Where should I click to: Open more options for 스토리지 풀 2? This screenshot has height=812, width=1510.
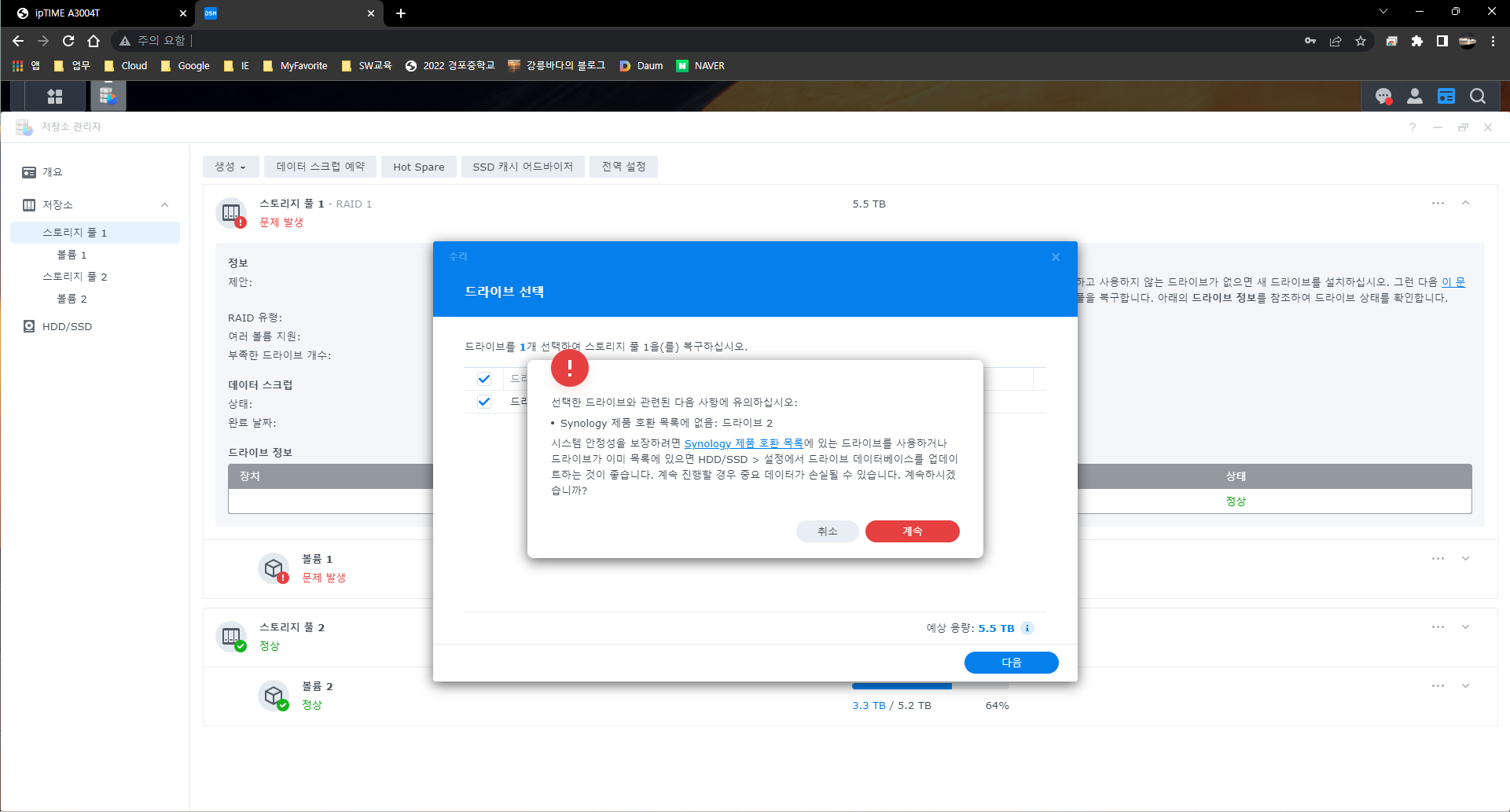(1438, 626)
